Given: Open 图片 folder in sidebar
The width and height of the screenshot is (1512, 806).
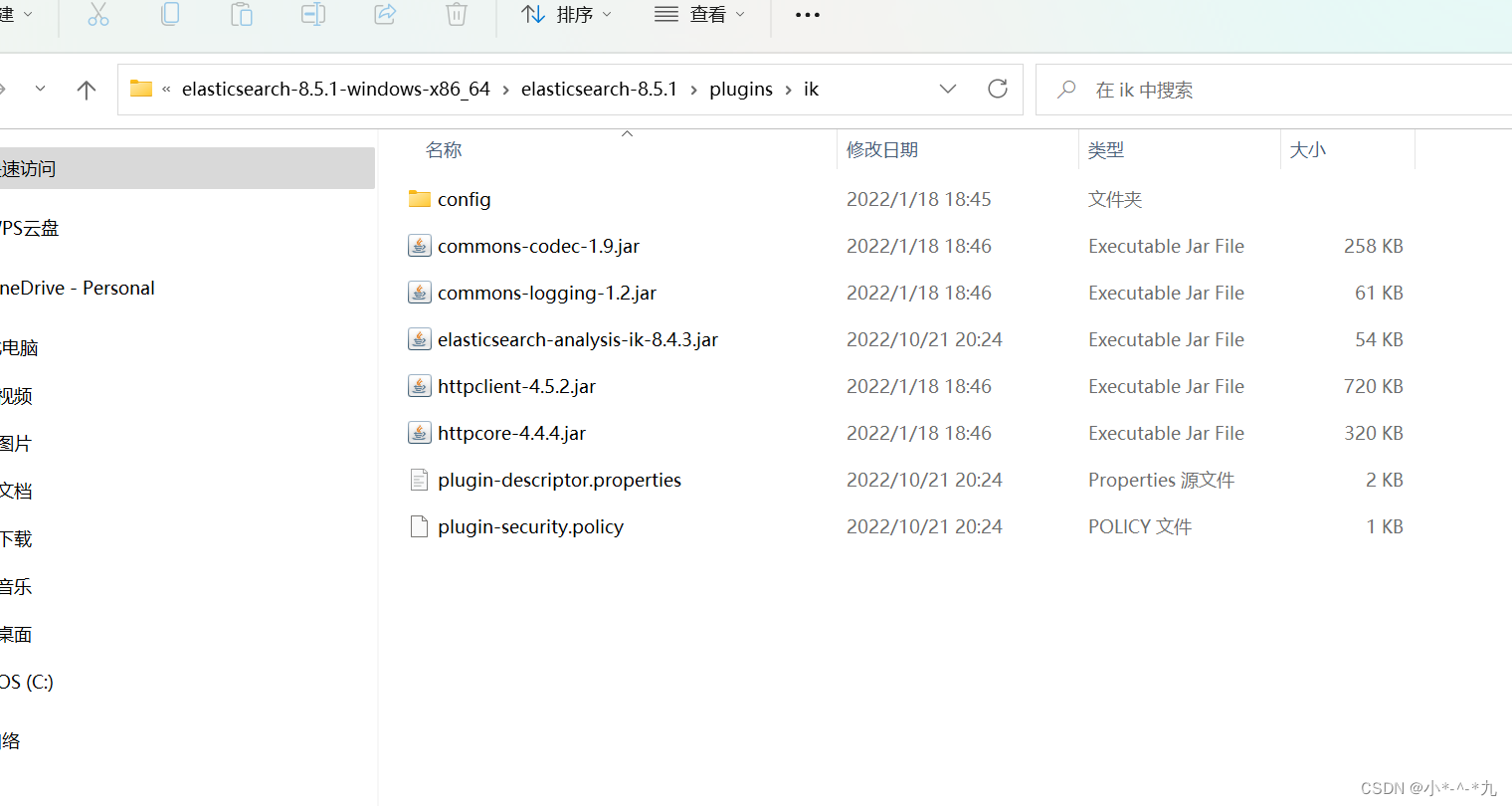Looking at the screenshot, I should click(16, 443).
